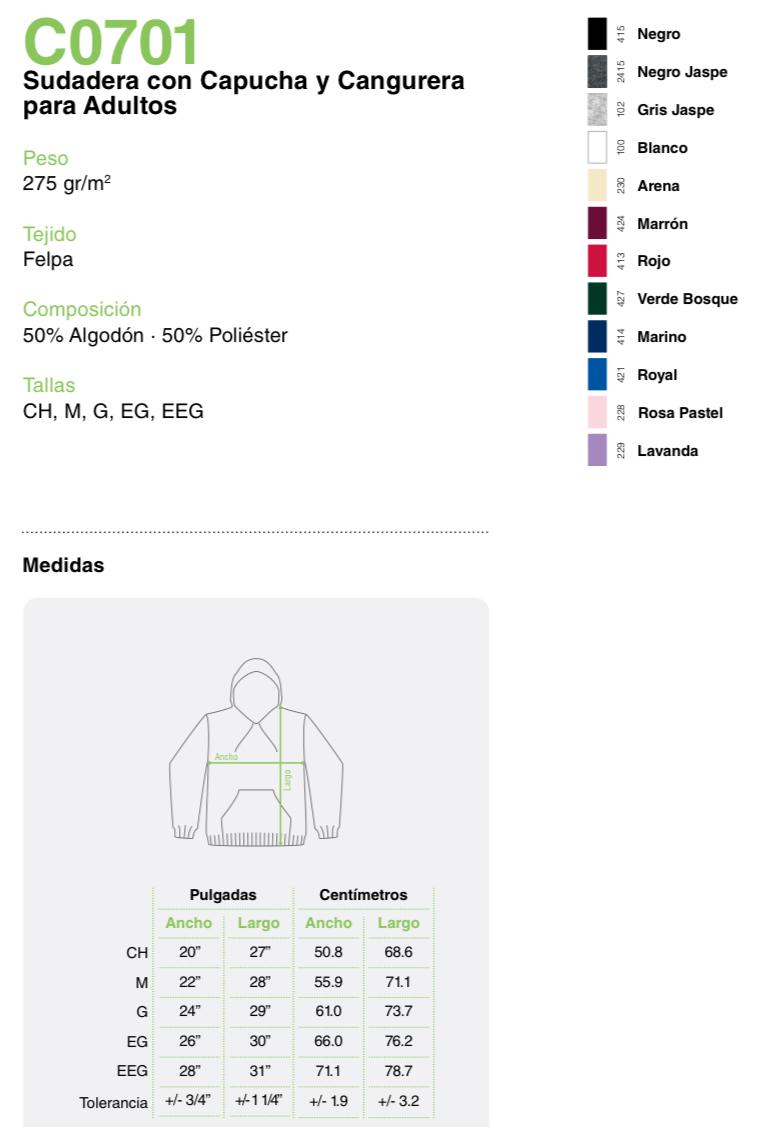This screenshot has height=1127, width=770.
Task: Select the Negro Jaspe dark heather swatch
Action: tap(597, 72)
